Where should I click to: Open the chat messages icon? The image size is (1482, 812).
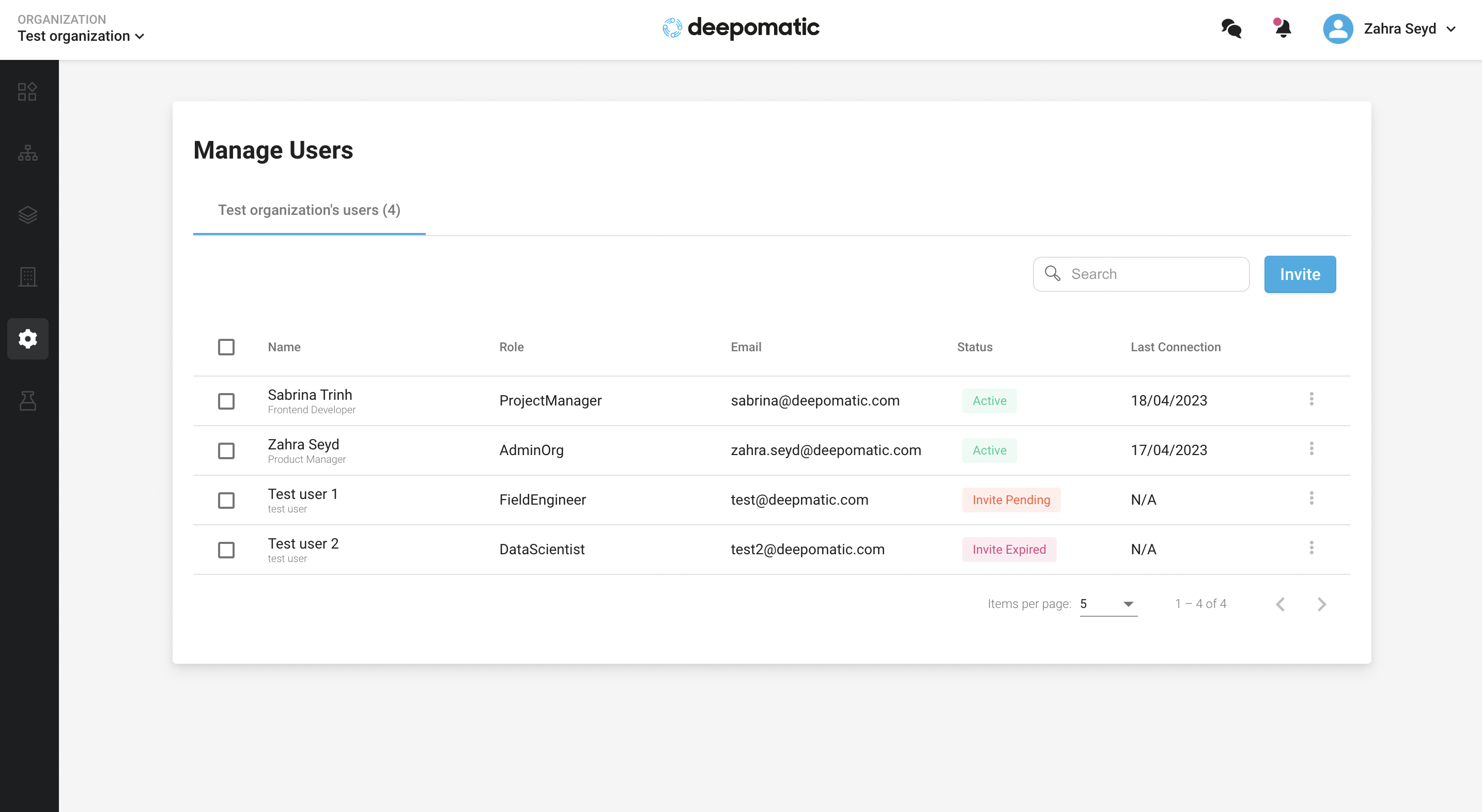coord(1231,29)
